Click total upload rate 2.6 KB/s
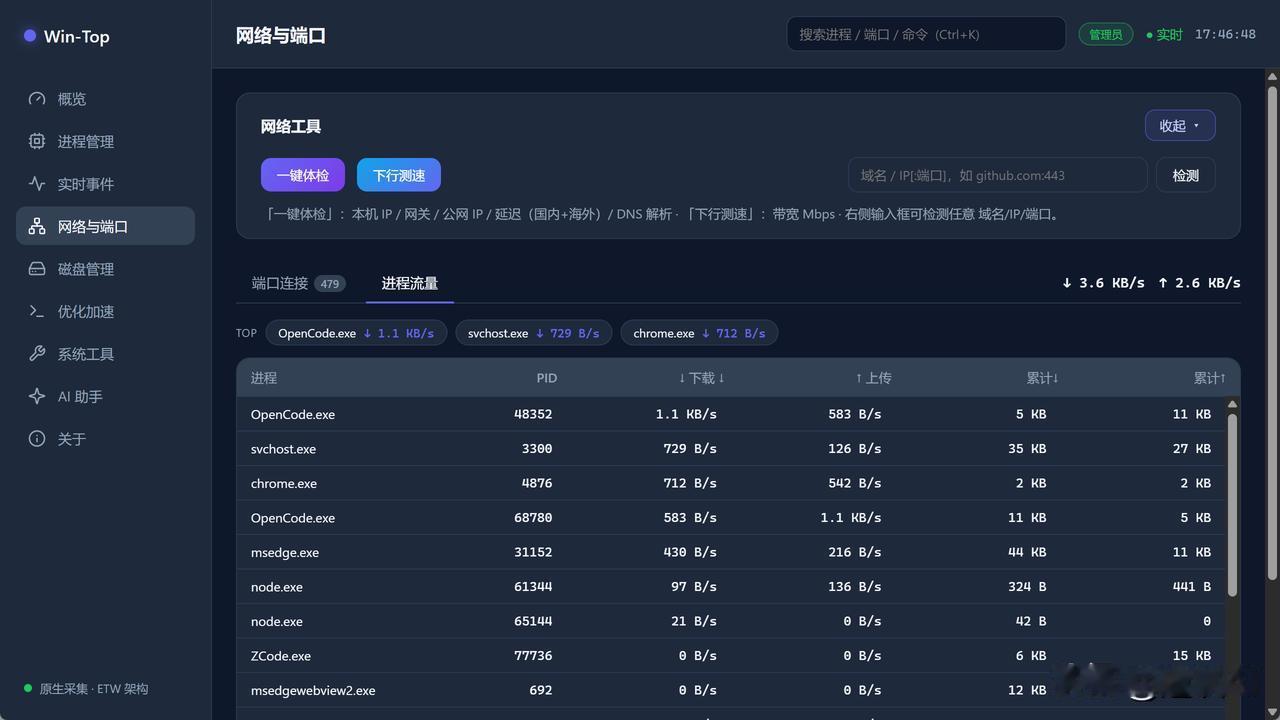Image resolution: width=1280 pixels, height=720 pixels. [1199, 283]
